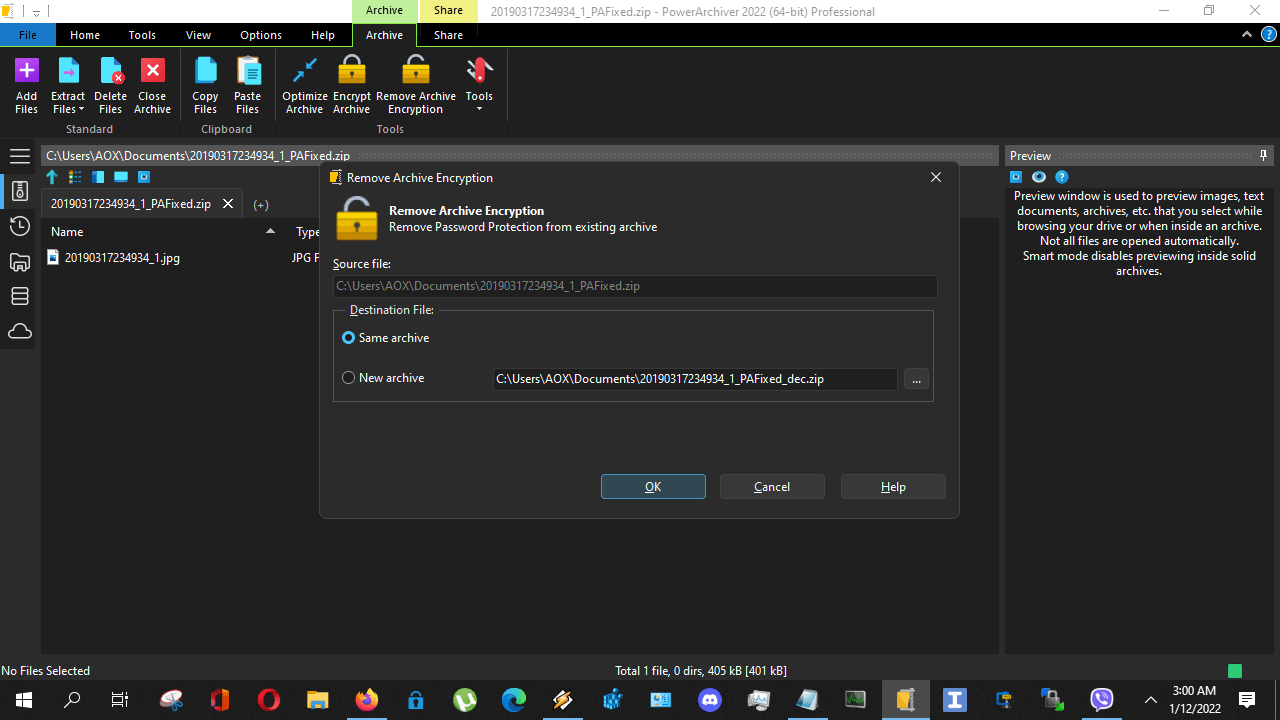Select the New archive radio button
The width and height of the screenshot is (1280, 720).
click(x=348, y=377)
